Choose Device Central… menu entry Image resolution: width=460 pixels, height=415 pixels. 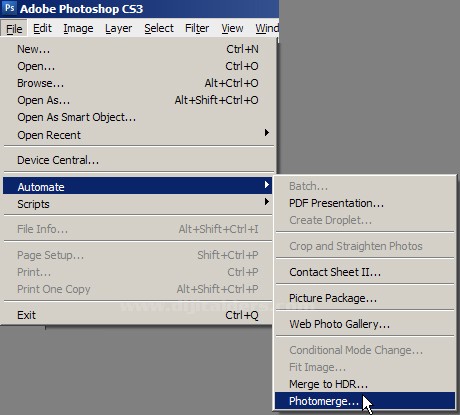138,160
